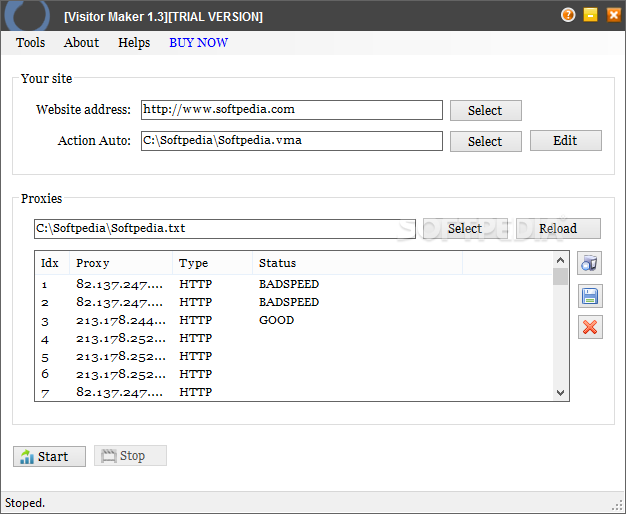Delete proxies with red X icon

[x=590, y=327]
